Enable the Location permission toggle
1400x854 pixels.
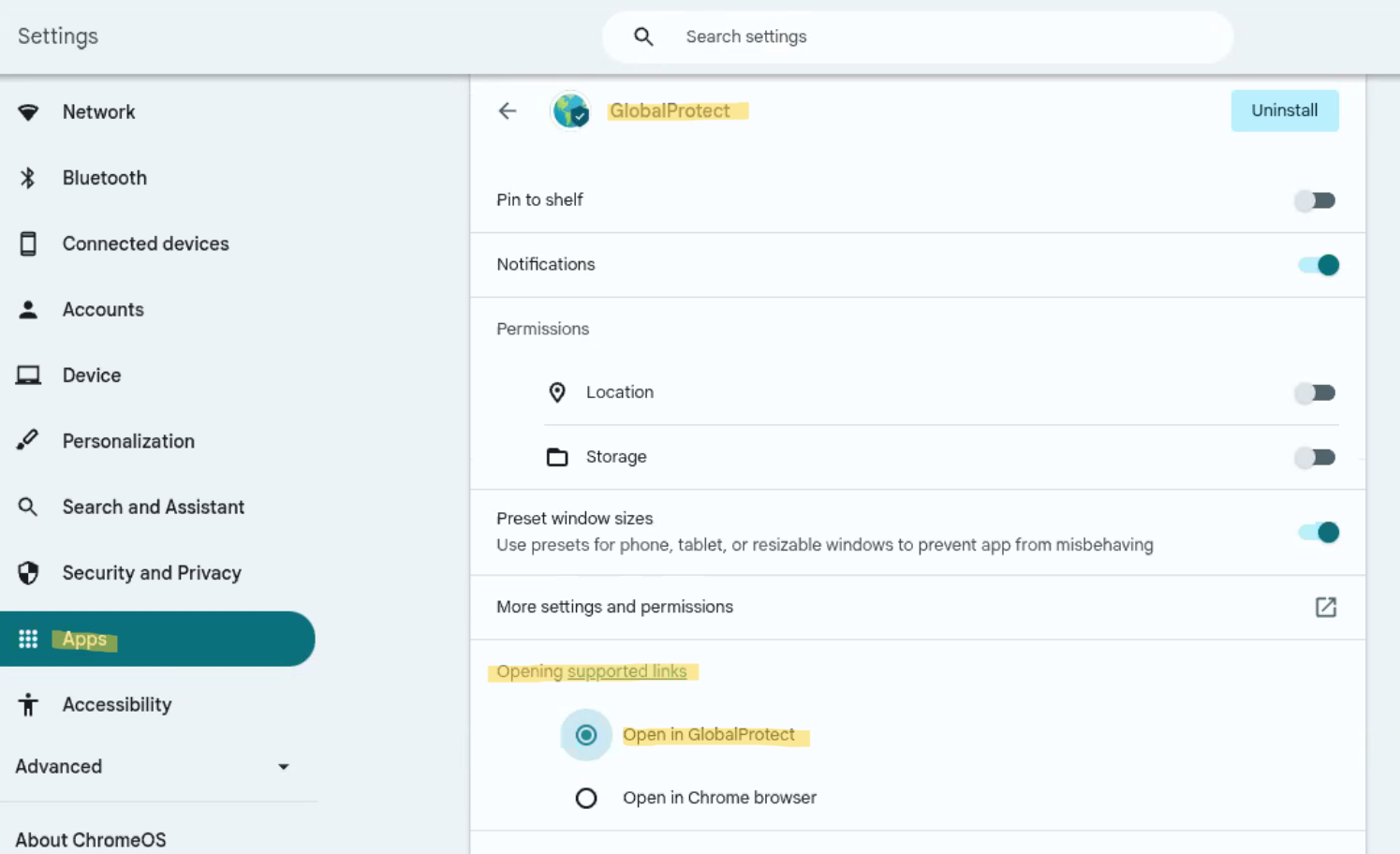tap(1315, 392)
